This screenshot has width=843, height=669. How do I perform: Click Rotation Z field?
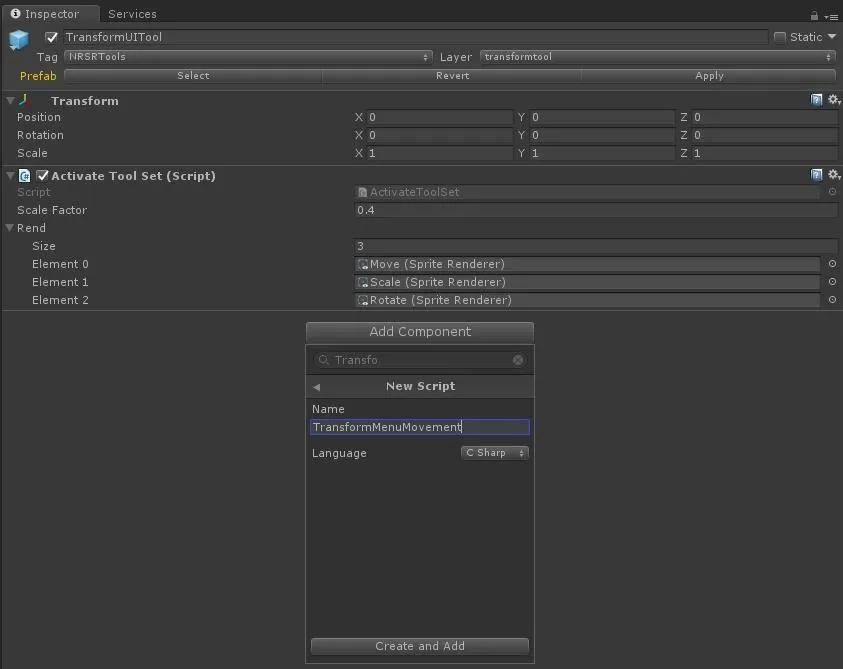(x=764, y=135)
